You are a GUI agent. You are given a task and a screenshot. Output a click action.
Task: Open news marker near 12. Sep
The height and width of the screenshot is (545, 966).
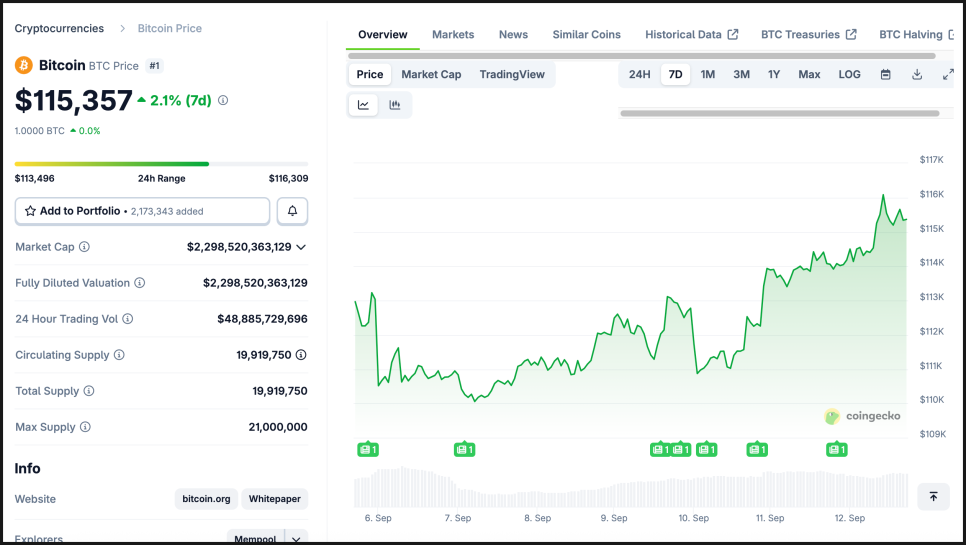(x=837, y=450)
